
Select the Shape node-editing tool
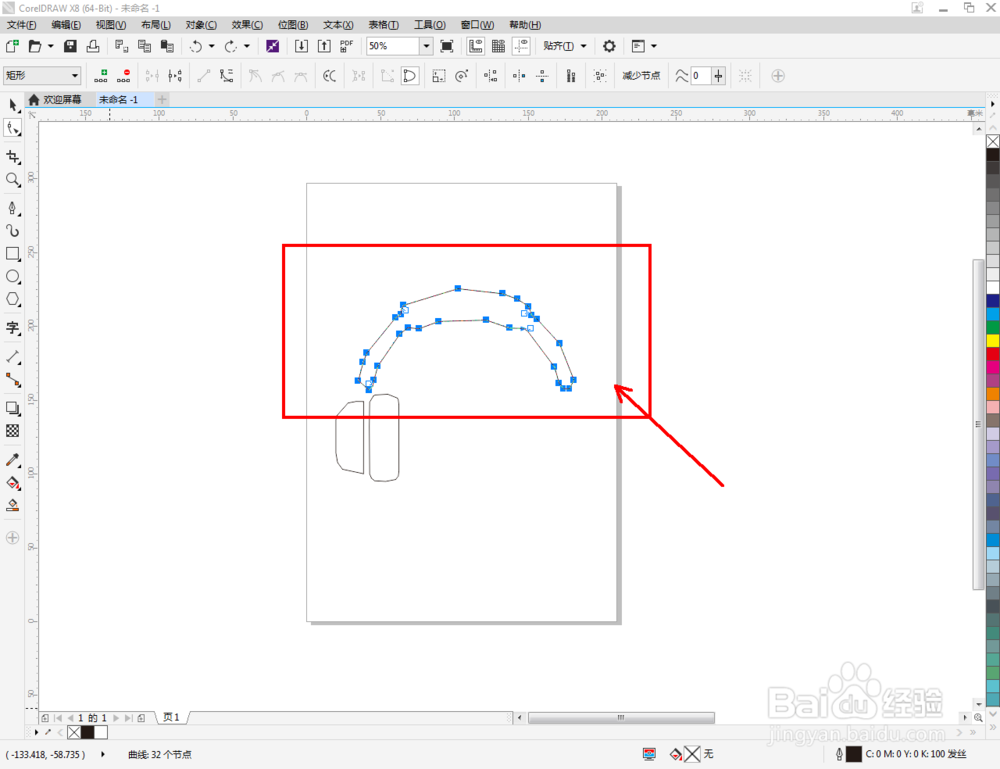click(13, 128)
